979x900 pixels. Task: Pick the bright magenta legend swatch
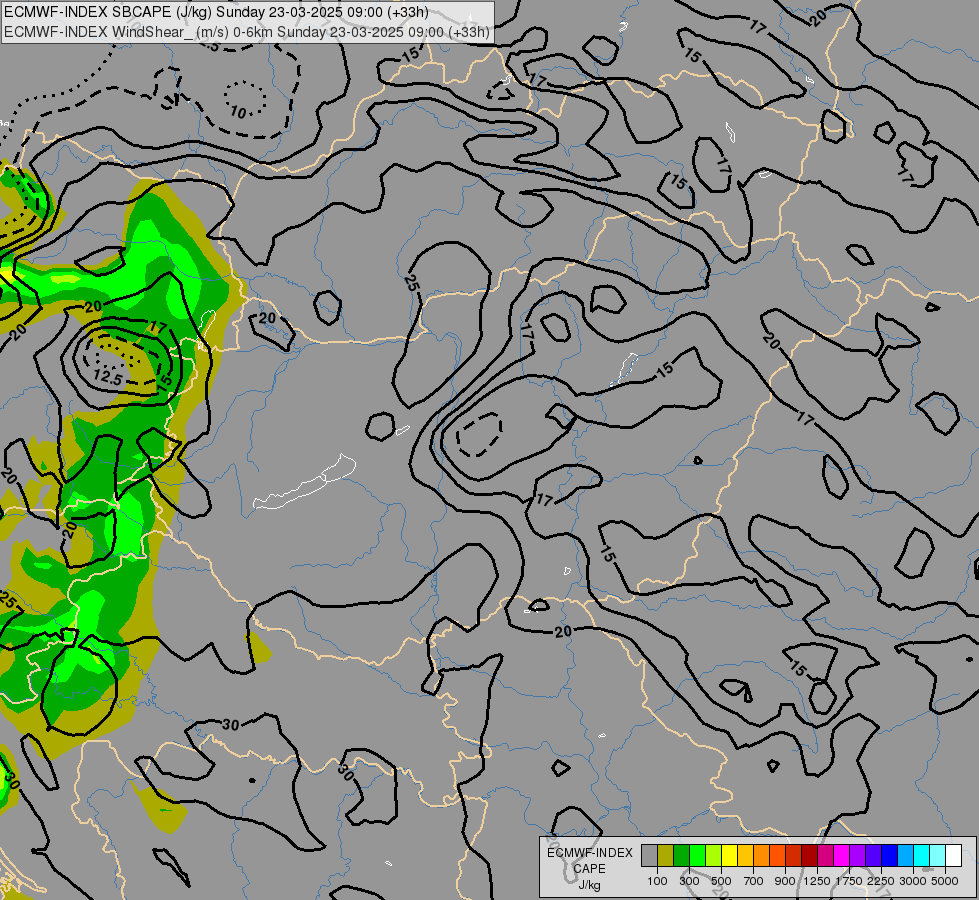842,855
